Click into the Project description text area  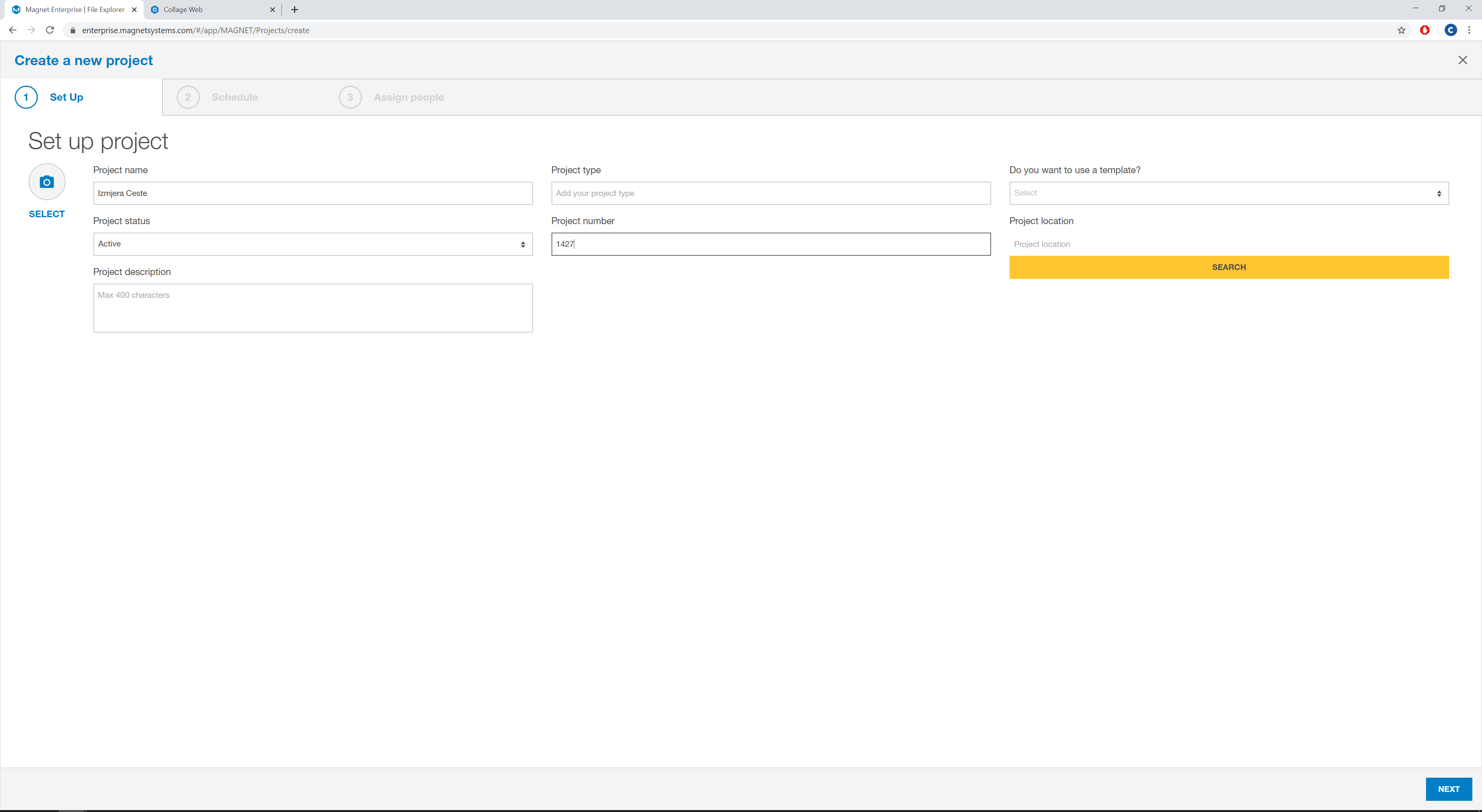[x=312, y=308]
